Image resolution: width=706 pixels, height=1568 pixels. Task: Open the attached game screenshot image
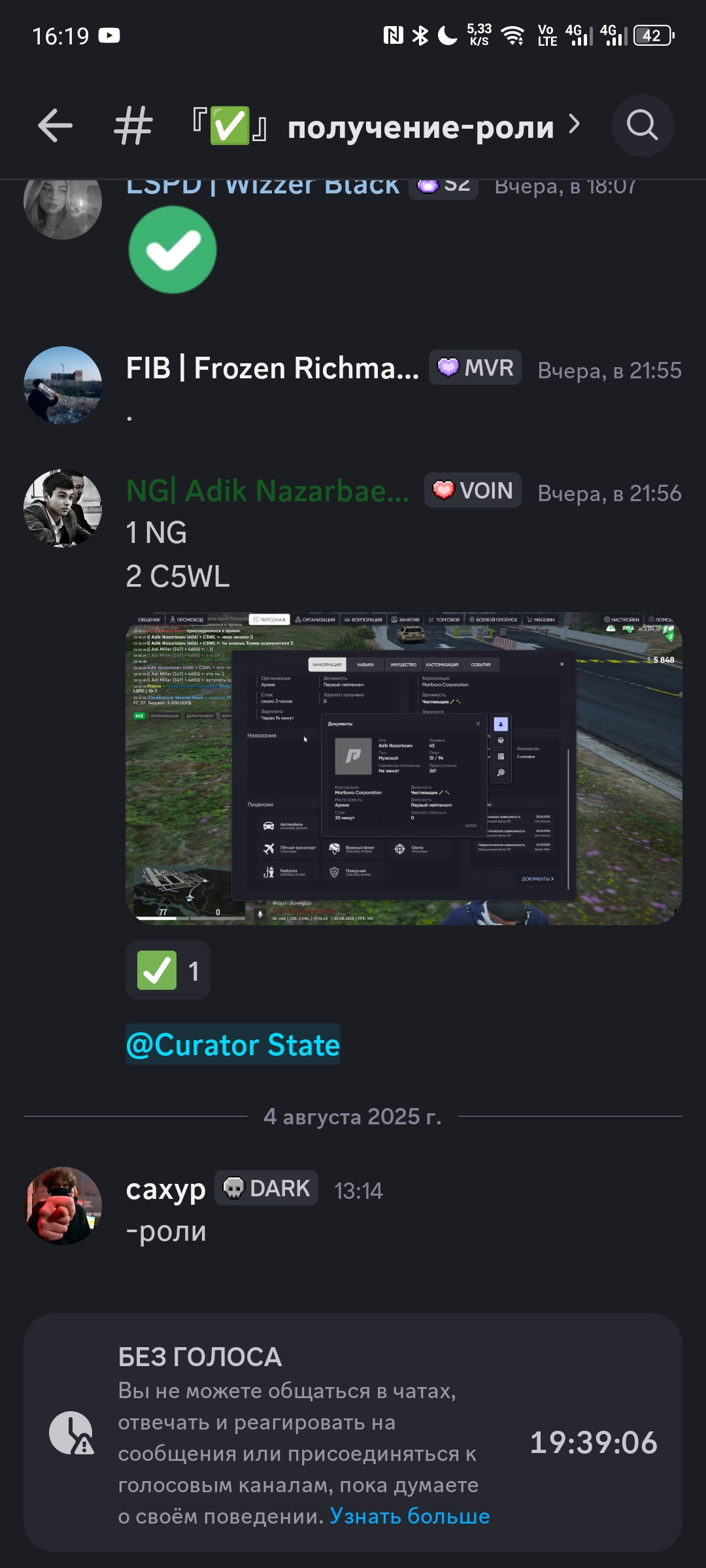pos(404,768)
